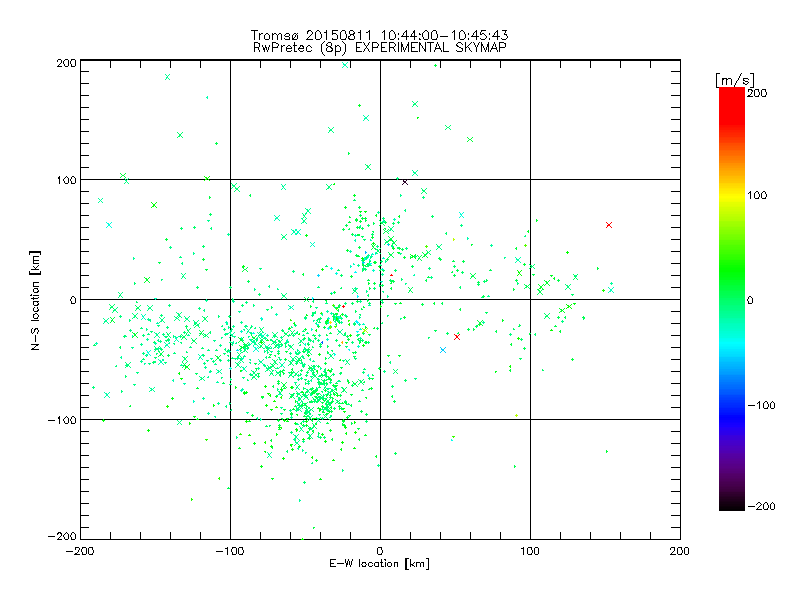800x600 pixels.
Task: Click the E-W axis '200' tick label
Action: coord(680,551)
